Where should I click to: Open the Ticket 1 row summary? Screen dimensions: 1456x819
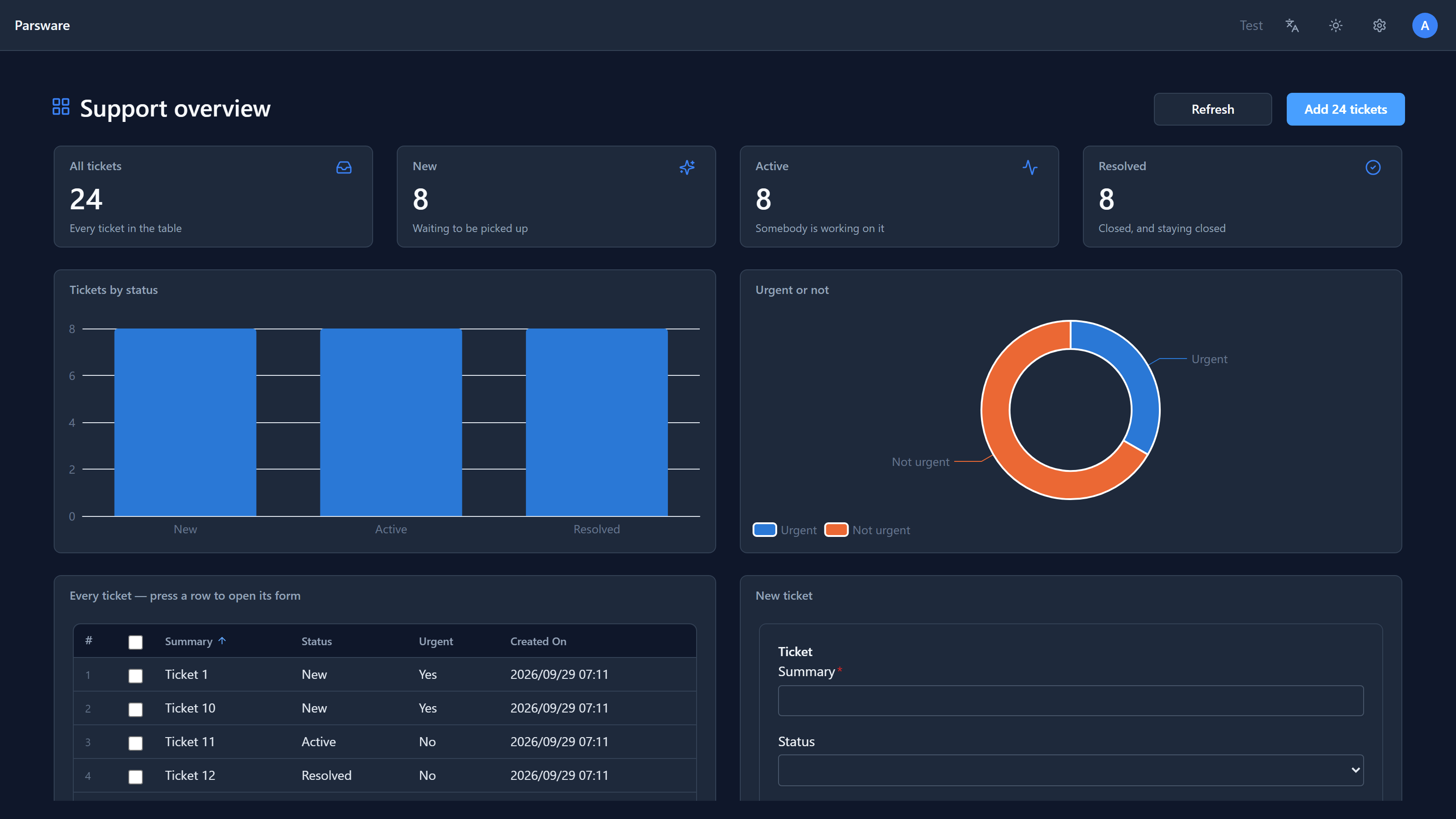tap(187, 674)
